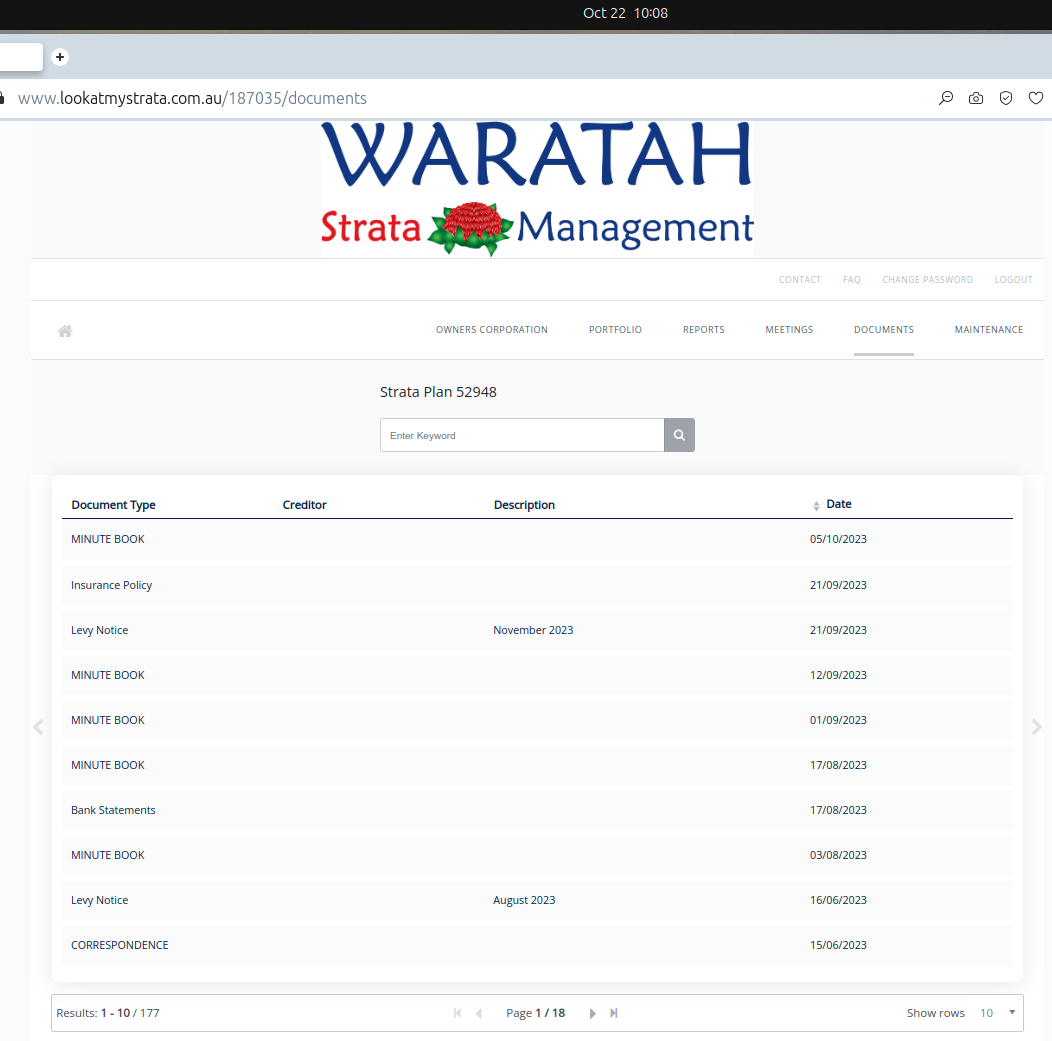This screenshot has height=1041, width=1052.
Task: Focus the Enter Keyword search field
Action: [522, 435]
